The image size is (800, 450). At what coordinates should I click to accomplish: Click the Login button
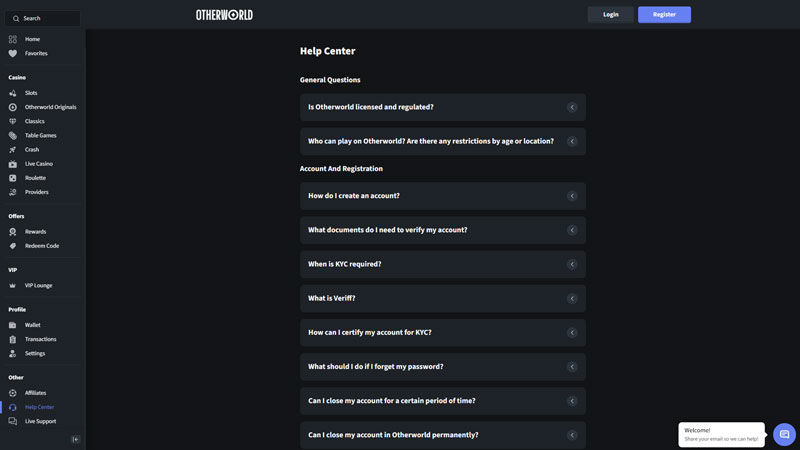(610, 15)
